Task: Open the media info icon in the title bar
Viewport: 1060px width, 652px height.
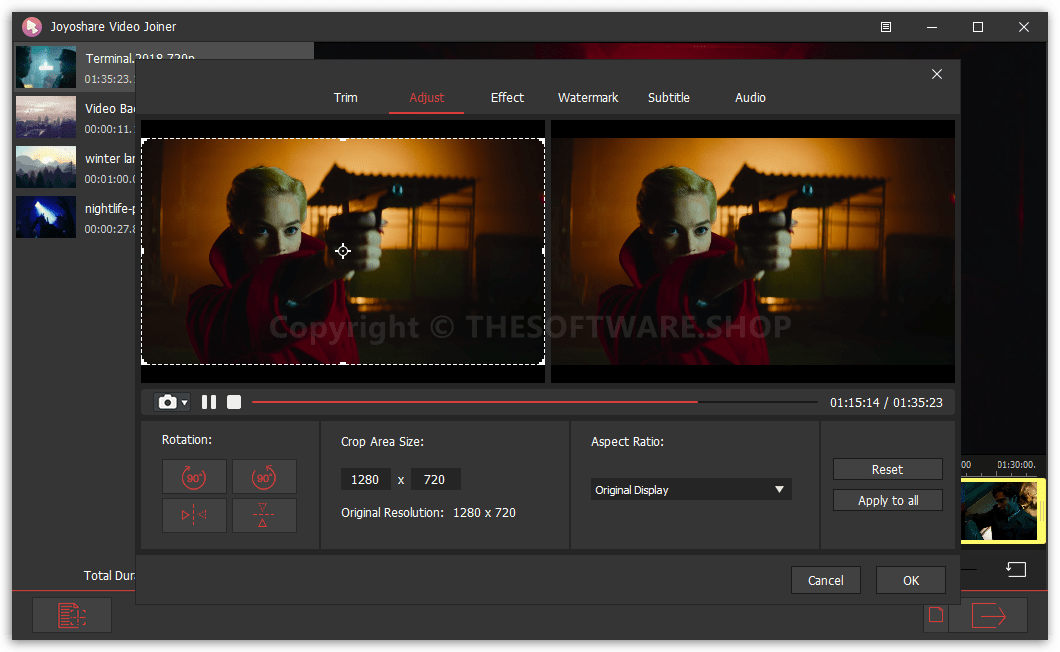Action: click(885, 27)
